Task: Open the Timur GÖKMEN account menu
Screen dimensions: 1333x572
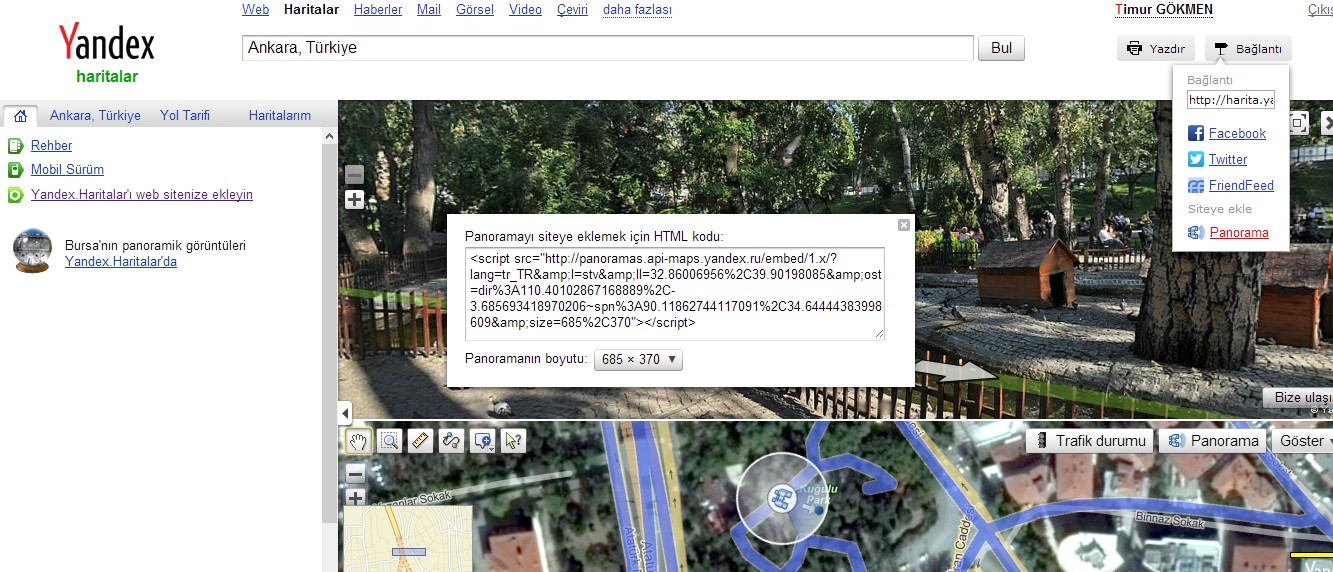Action: pyautogui.click(x=1164, y=10)
